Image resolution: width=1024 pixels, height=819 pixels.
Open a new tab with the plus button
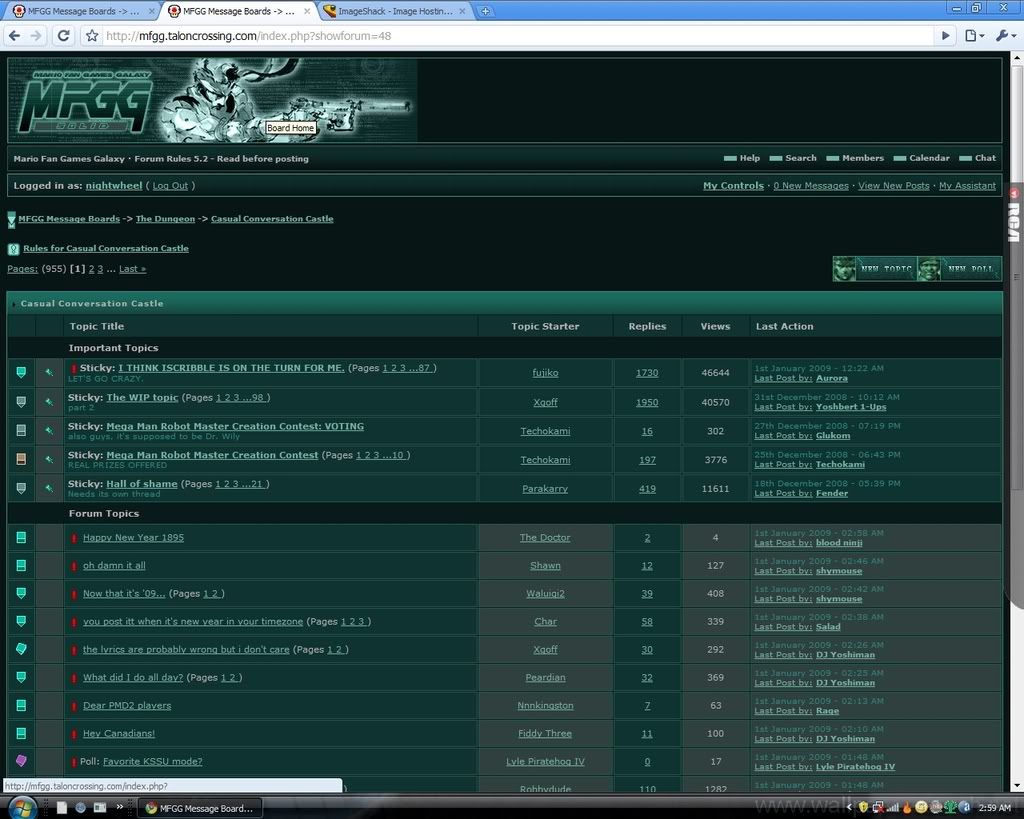pos(485,11)
